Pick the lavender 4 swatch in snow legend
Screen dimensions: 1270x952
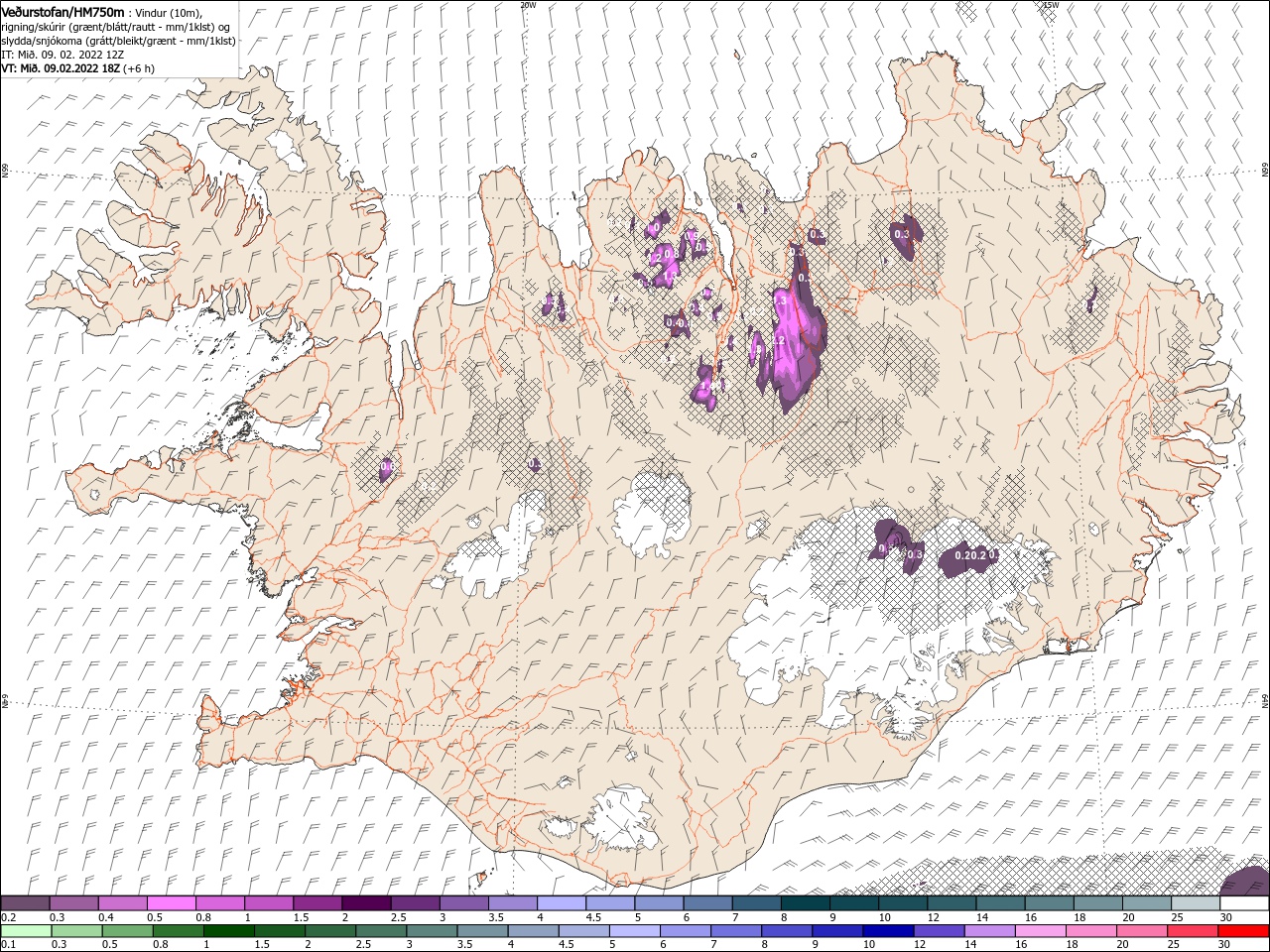point(562,903)
